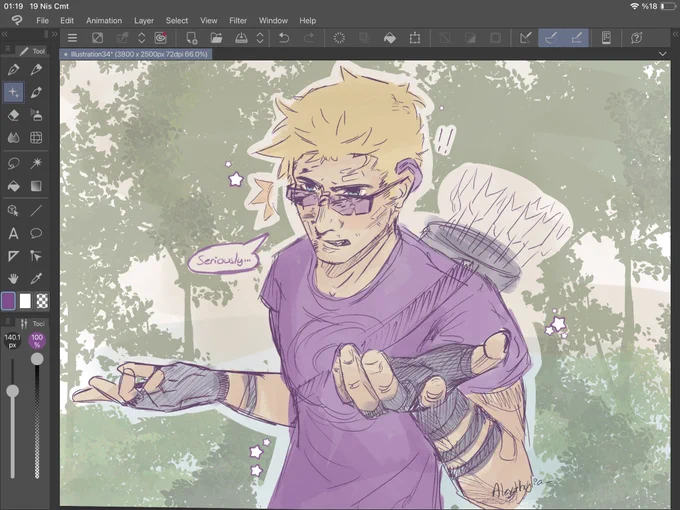Image resolution: width=680 pixels, height=510 pixels.
Task: Click the Scale/Rotate transform icon
Action: coord(415,38)
